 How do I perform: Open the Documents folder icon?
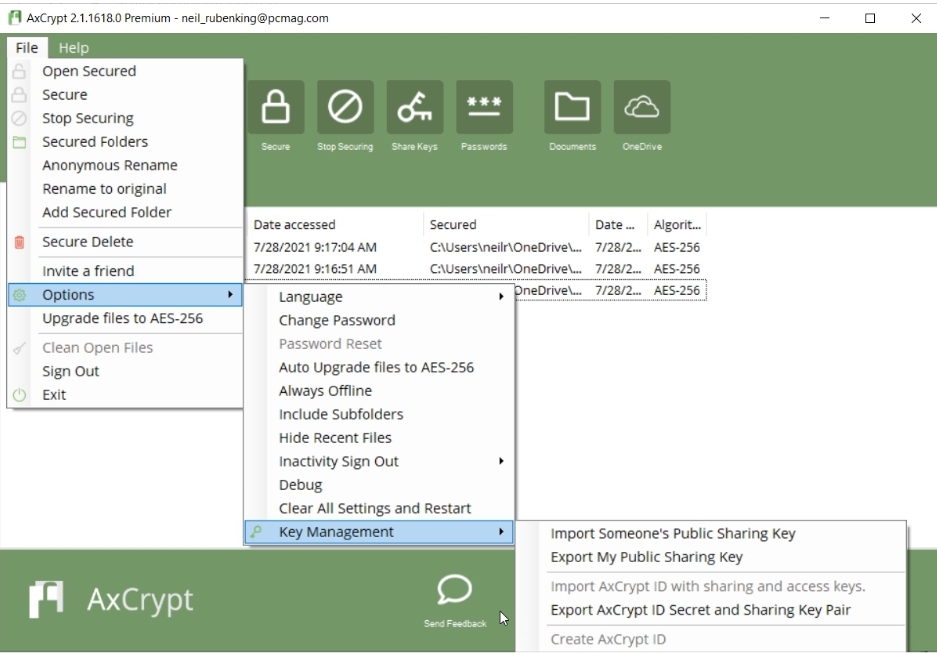pyautogui.click(x=572, y=108)
